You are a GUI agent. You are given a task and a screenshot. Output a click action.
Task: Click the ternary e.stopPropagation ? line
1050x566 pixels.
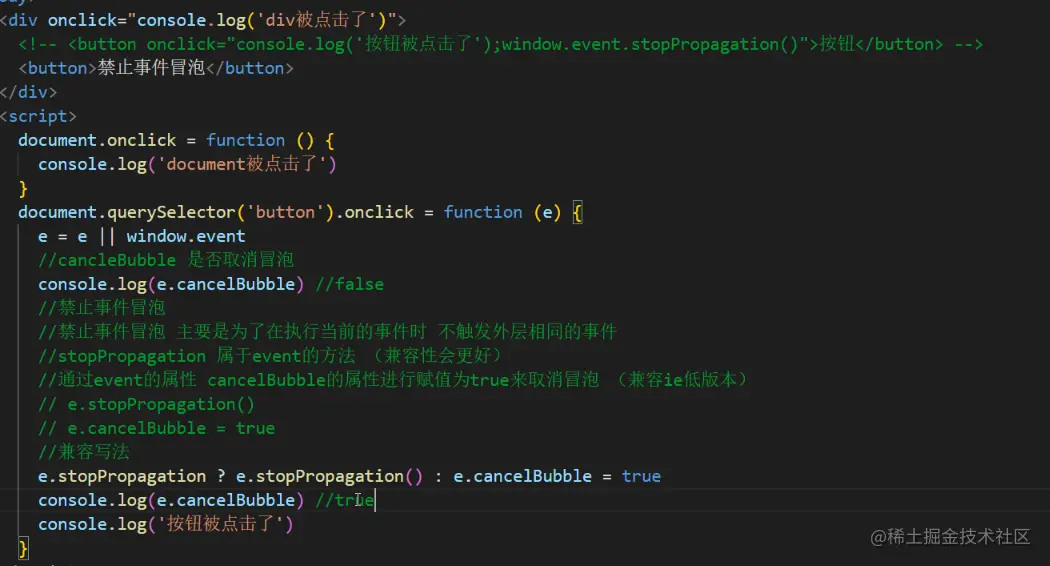coord(349,476)
